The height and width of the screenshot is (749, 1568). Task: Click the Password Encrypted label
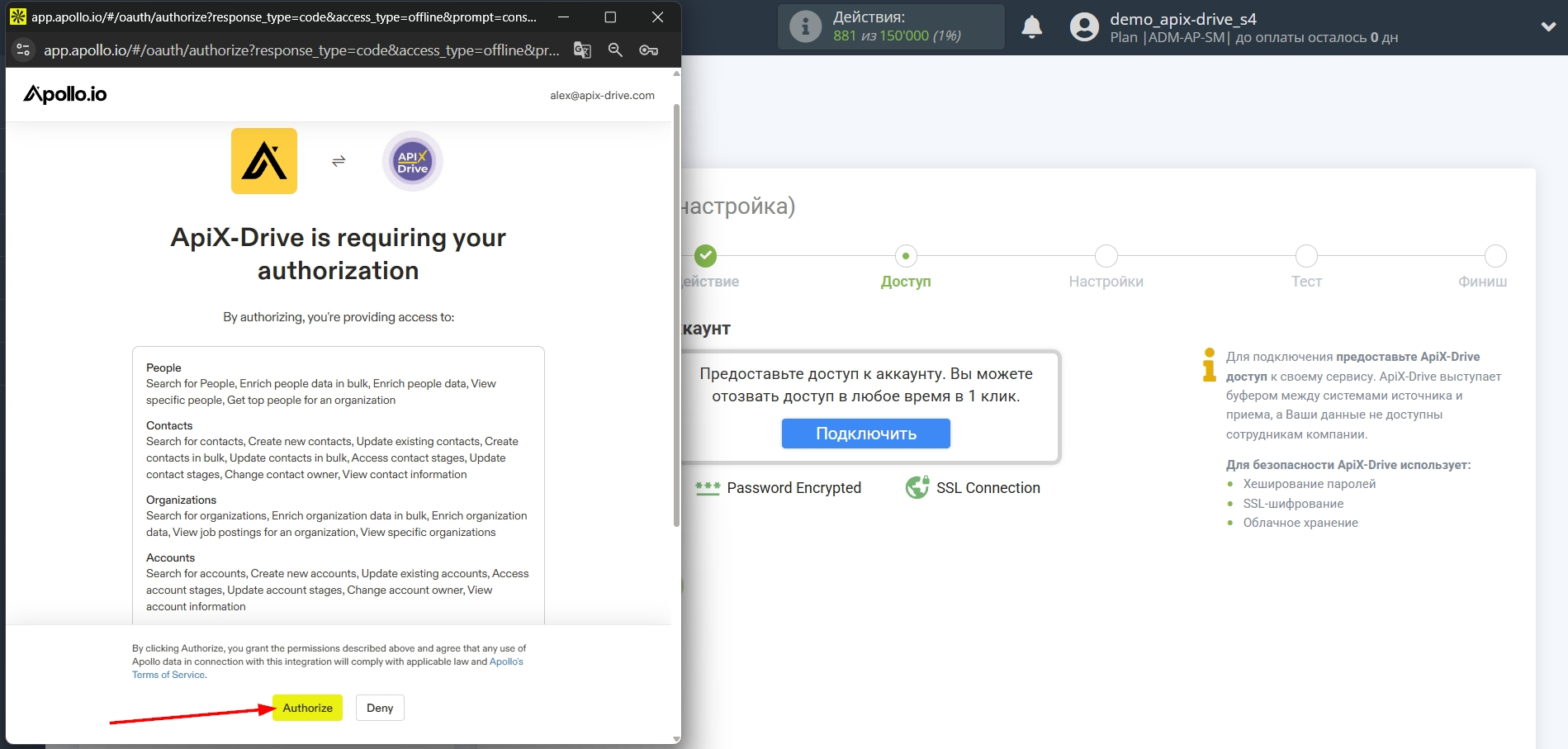click(794, 488)
